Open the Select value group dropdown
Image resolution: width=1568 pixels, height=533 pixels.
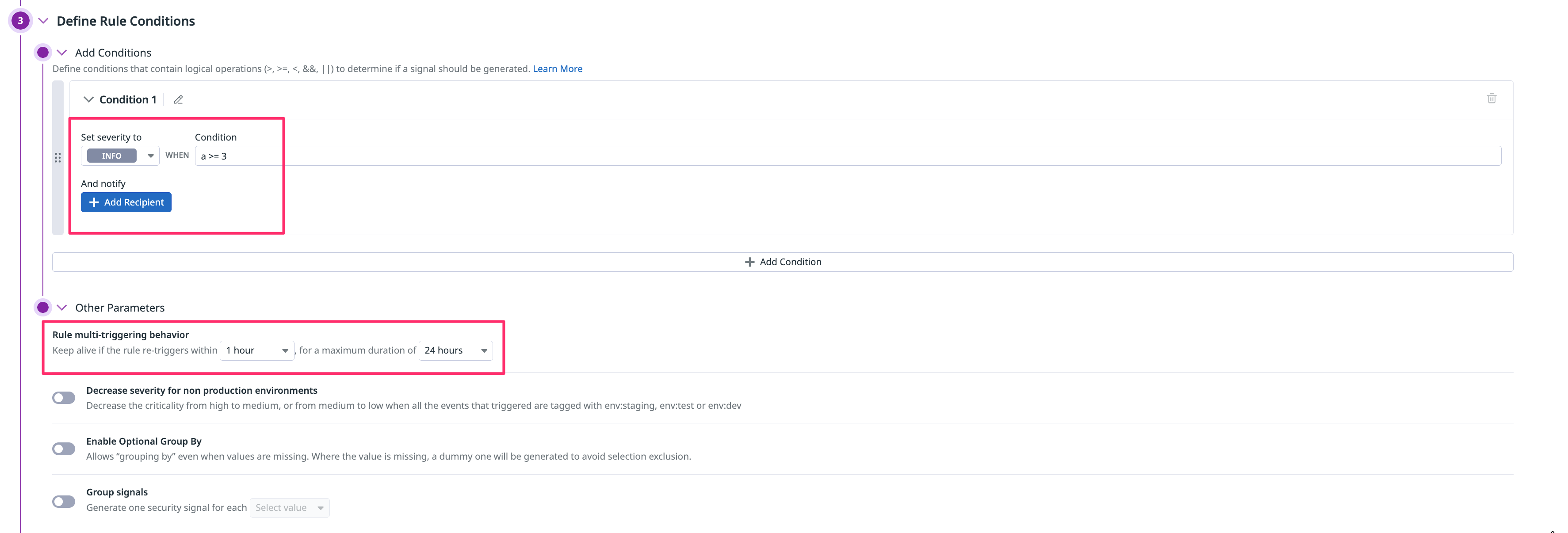tap(289, 507)
